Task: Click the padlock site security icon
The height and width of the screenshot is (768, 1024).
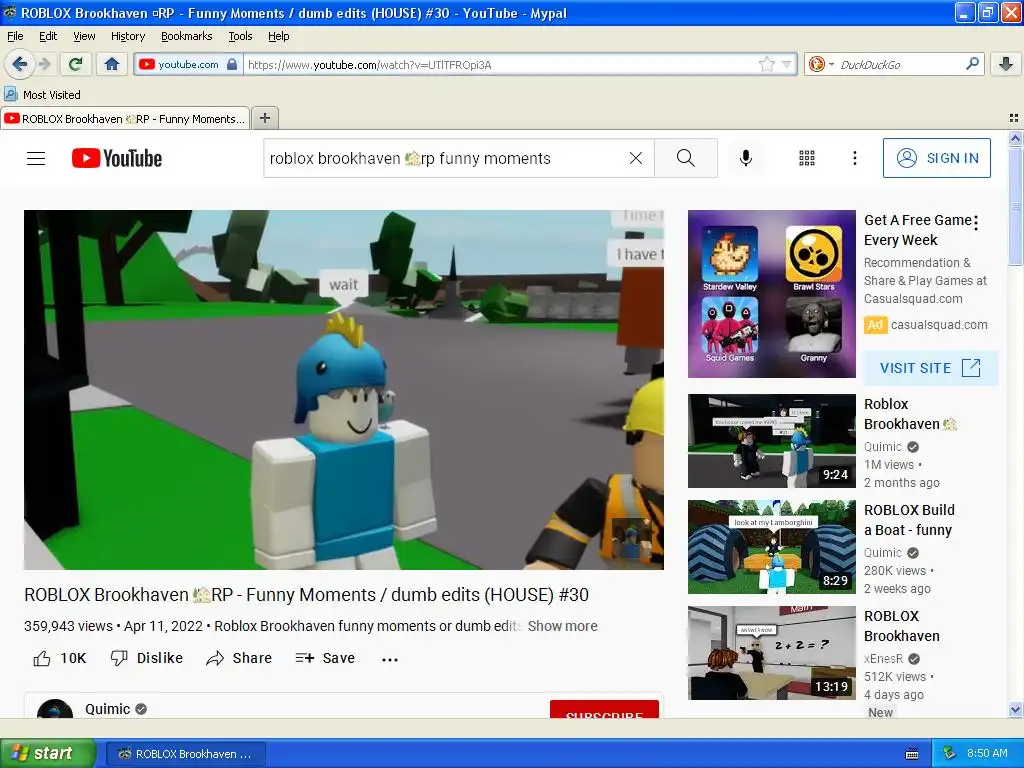Action: (232, 64)
